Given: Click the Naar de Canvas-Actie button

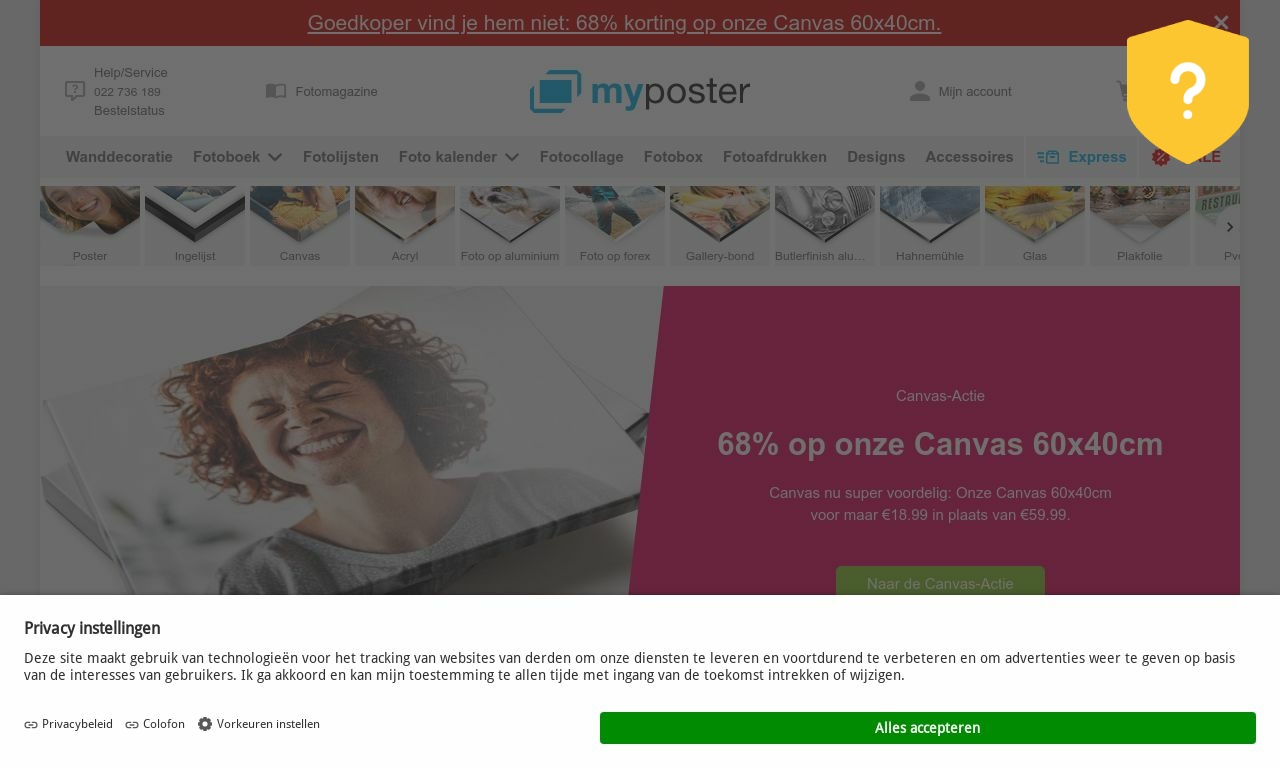Looking at the screenshot, I should click(x=940, y=583).
